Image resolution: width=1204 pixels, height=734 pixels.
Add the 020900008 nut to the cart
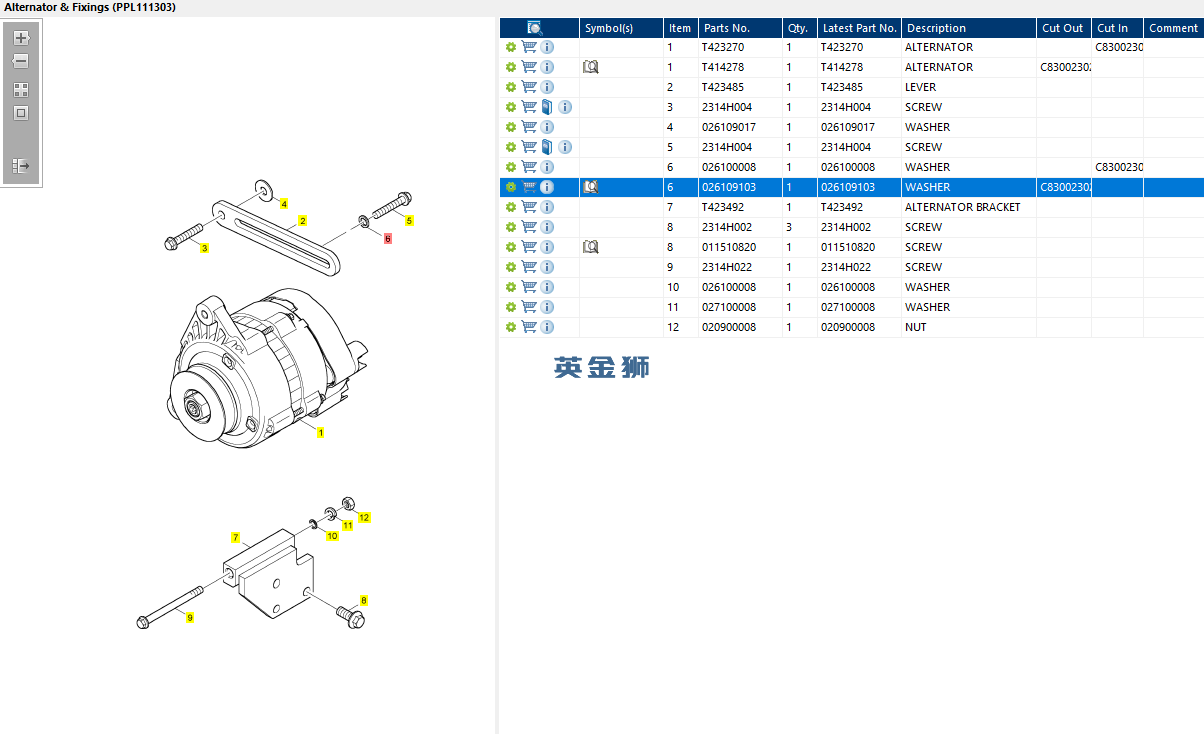tap(529, 327)
